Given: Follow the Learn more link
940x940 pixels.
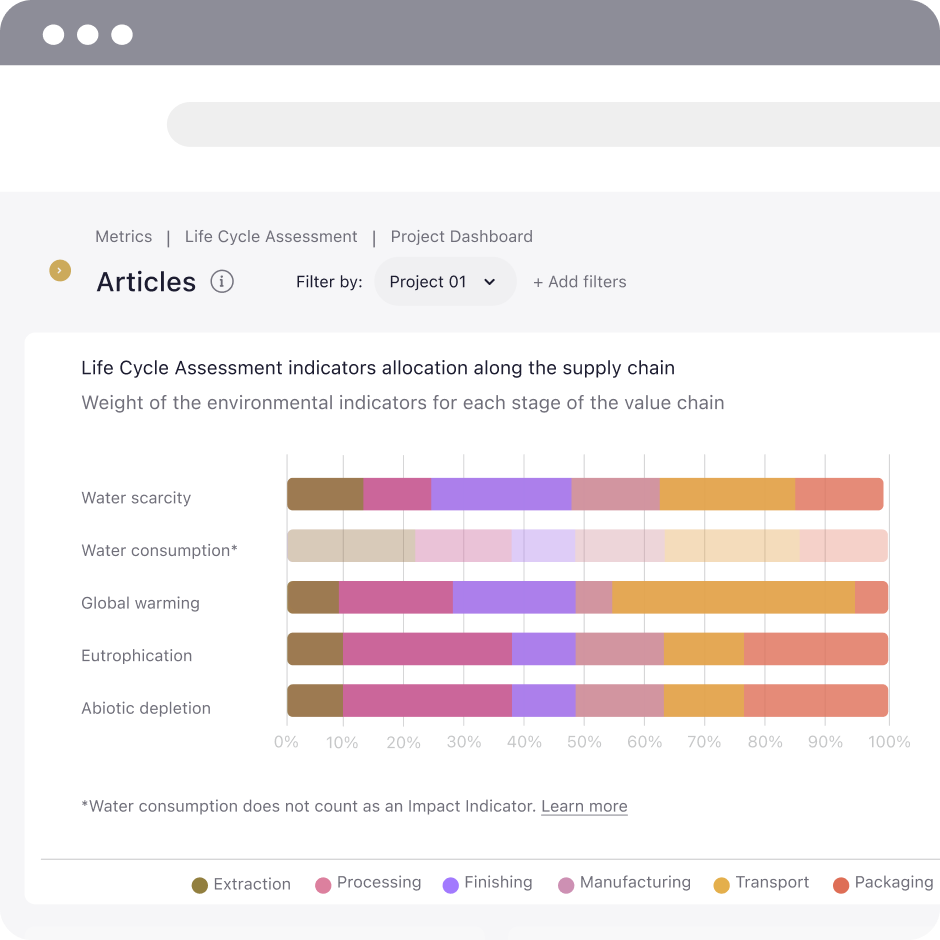Looking at the screenshot, I should coord(584,806).
